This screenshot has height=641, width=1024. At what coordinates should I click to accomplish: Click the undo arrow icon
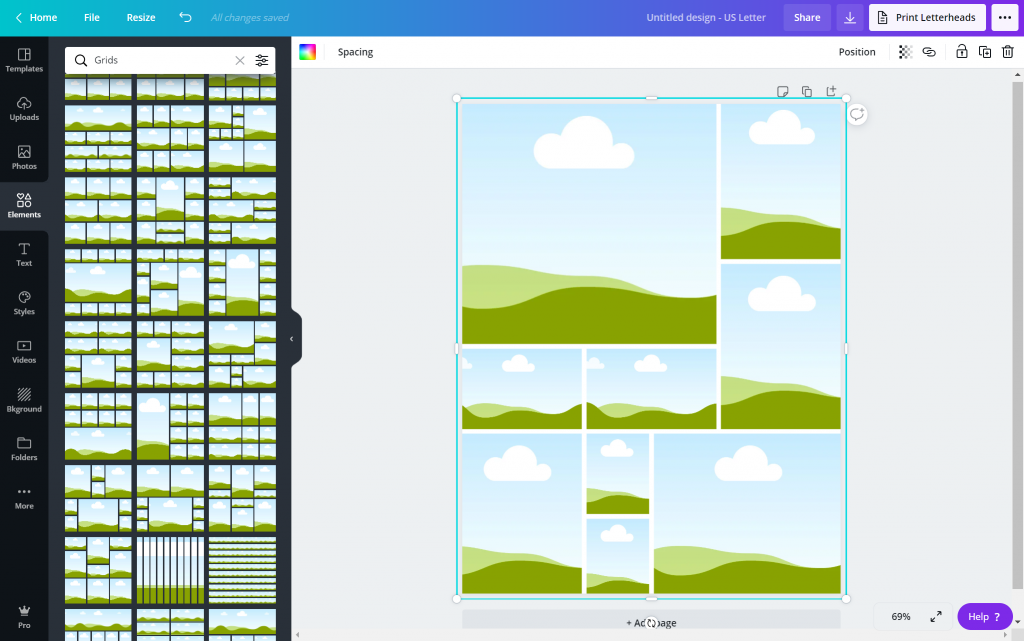click(185, 18)
